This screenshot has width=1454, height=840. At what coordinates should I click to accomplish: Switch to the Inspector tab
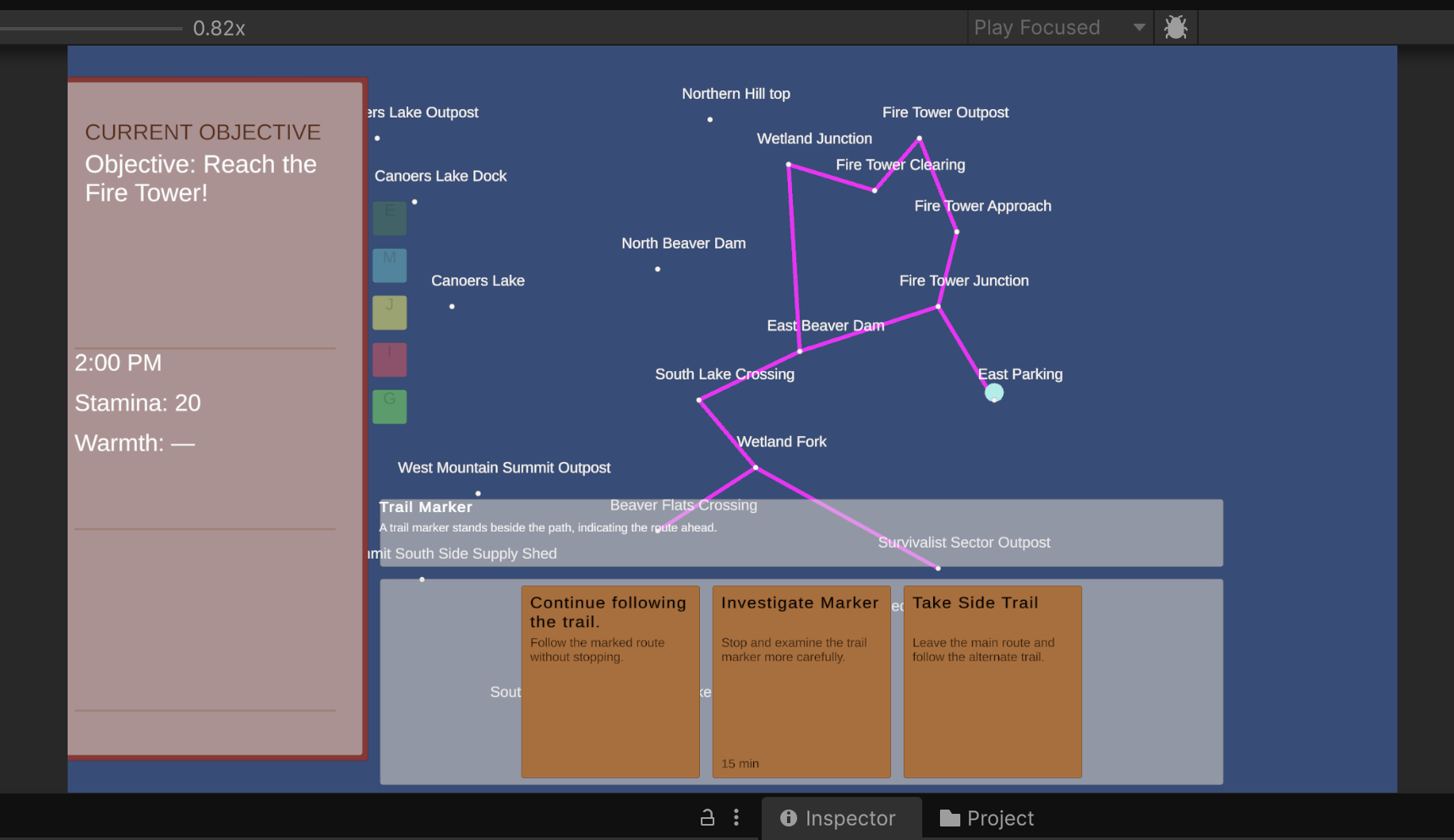[x=841, y=818]
